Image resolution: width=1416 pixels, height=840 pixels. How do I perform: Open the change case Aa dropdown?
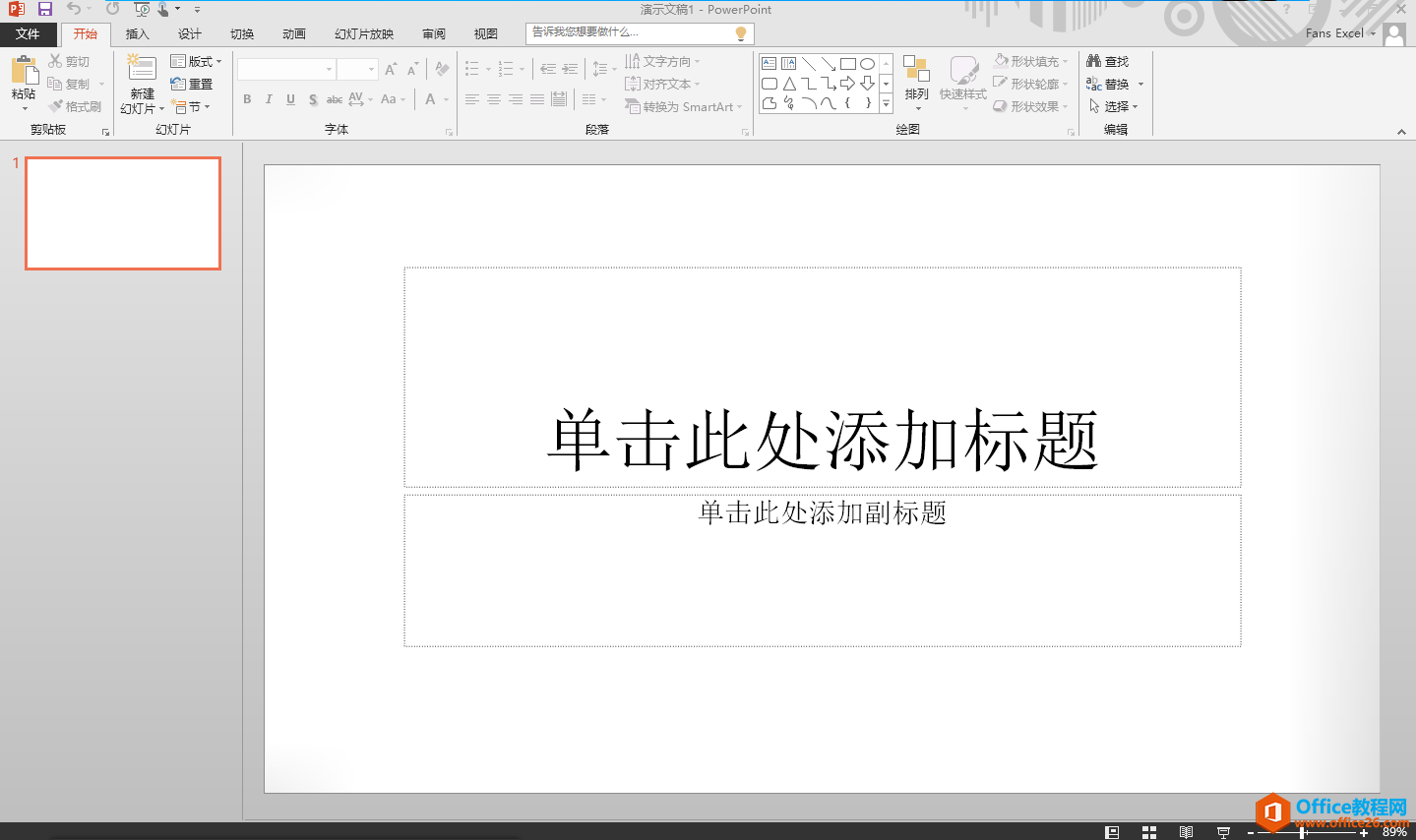point(393,99)
